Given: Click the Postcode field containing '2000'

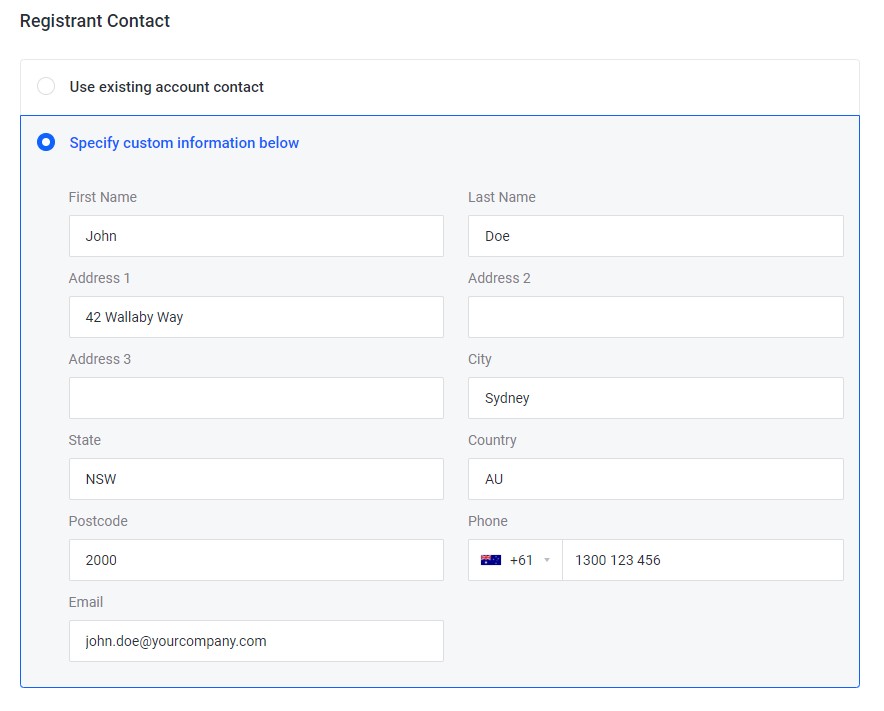Looking at the screenshot, I should [256, 560].
